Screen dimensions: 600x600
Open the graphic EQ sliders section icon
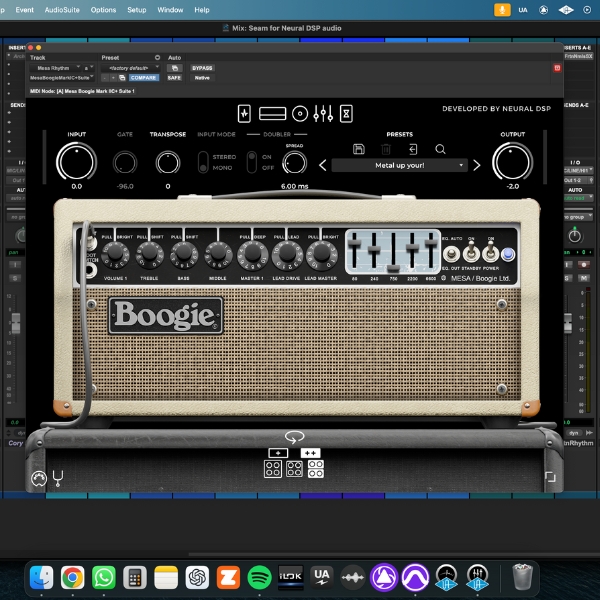[x=323, y=114]
